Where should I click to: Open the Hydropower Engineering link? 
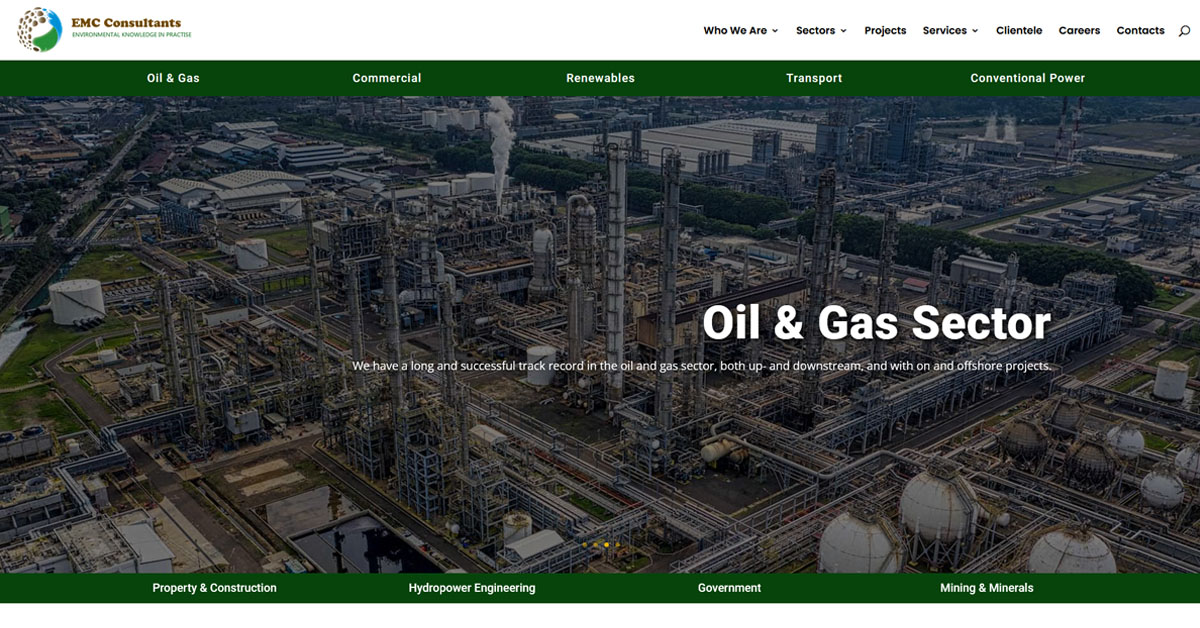[472, 588]
